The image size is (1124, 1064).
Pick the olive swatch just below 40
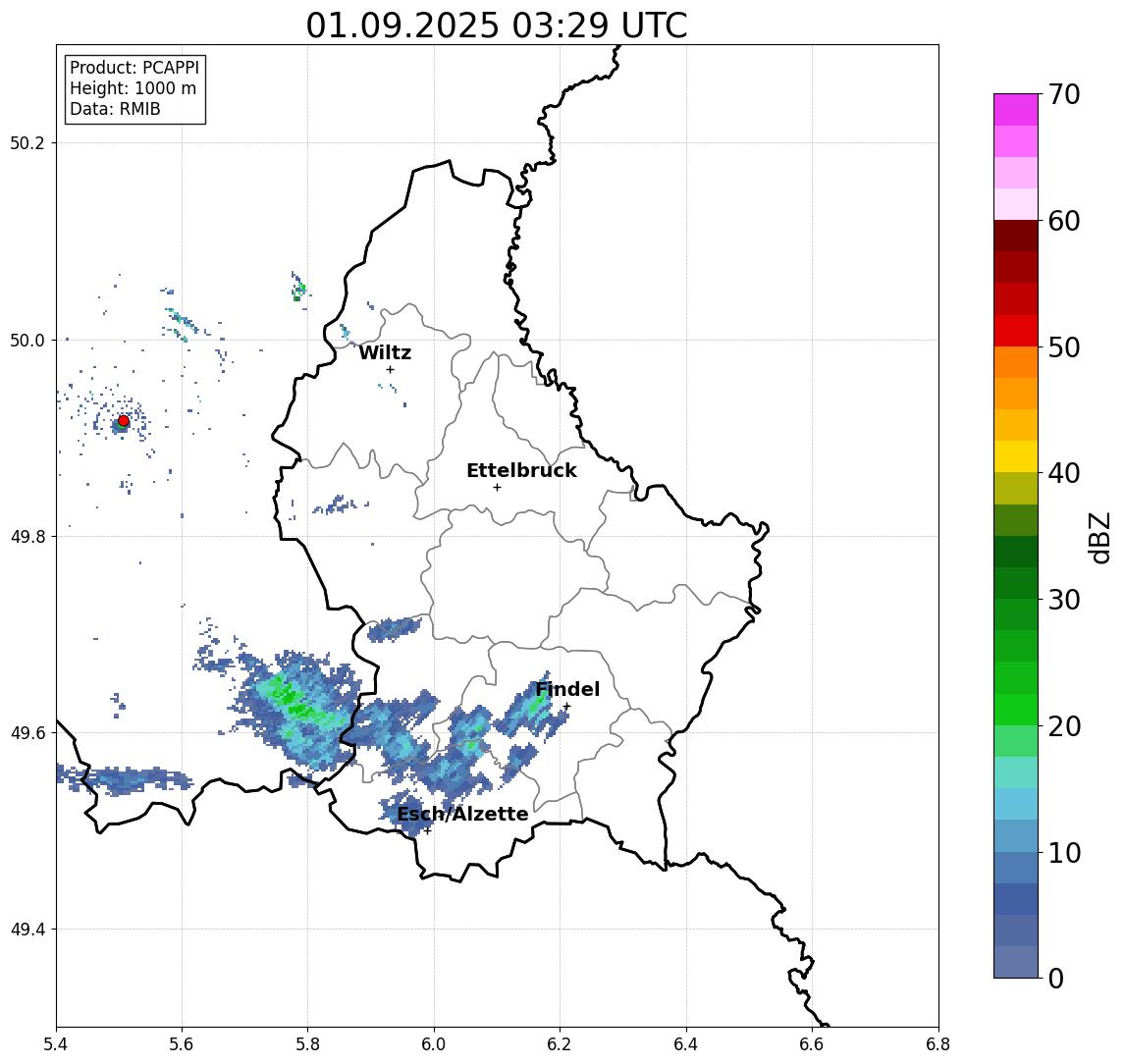pos(1016,488)
